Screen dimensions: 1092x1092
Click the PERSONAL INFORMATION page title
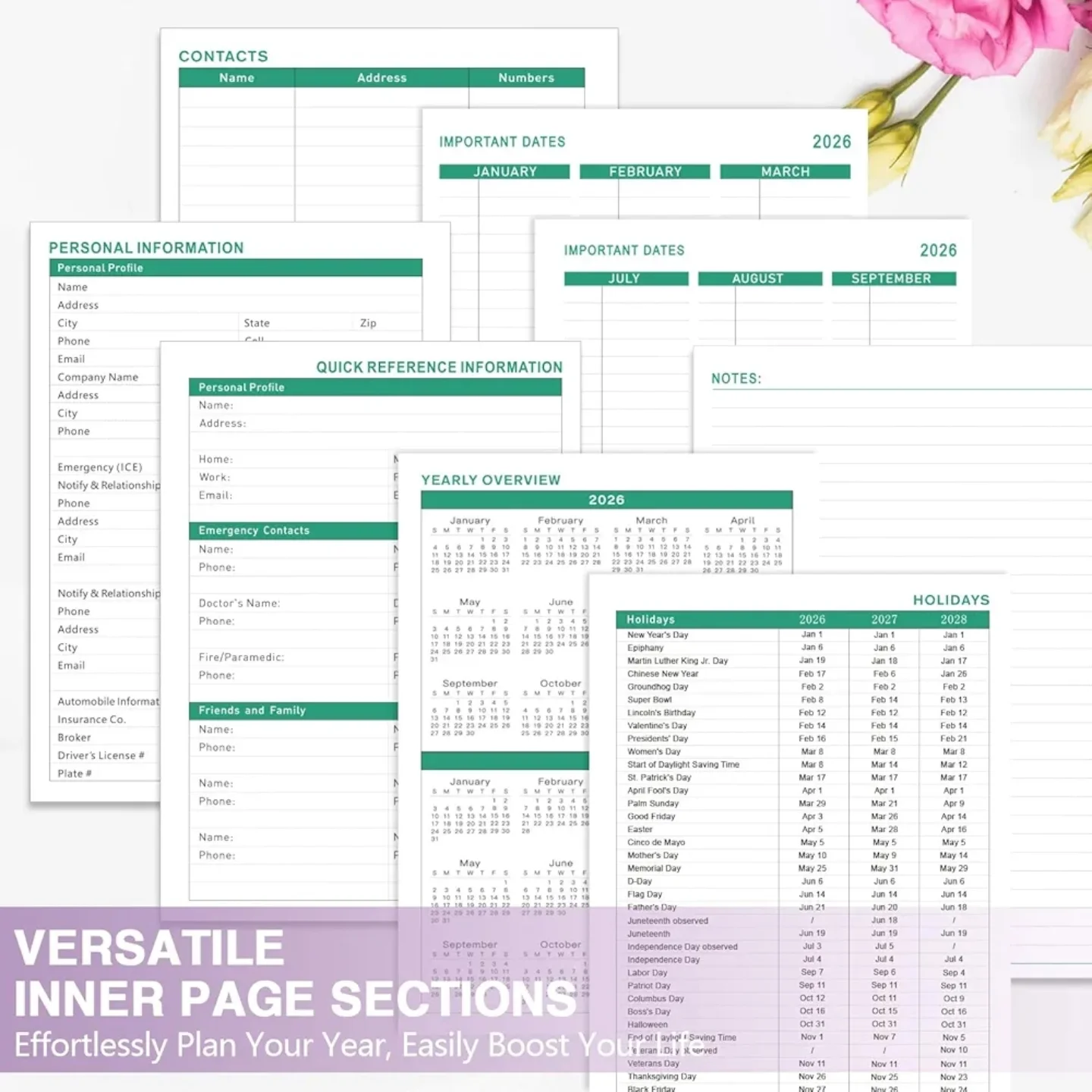[x=146, y=248]
